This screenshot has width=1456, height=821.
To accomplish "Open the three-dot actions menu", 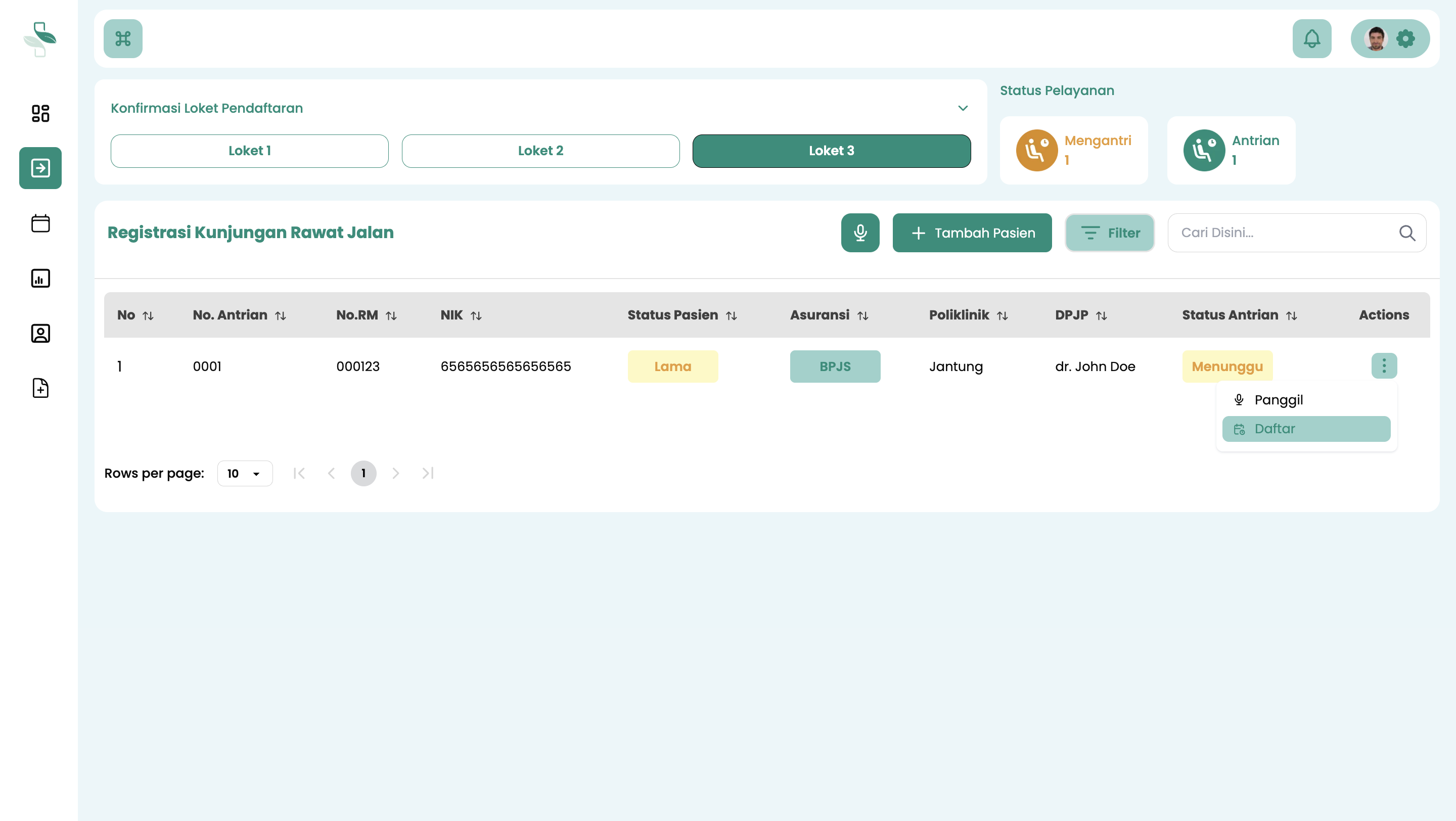I will click(1384, 366).
